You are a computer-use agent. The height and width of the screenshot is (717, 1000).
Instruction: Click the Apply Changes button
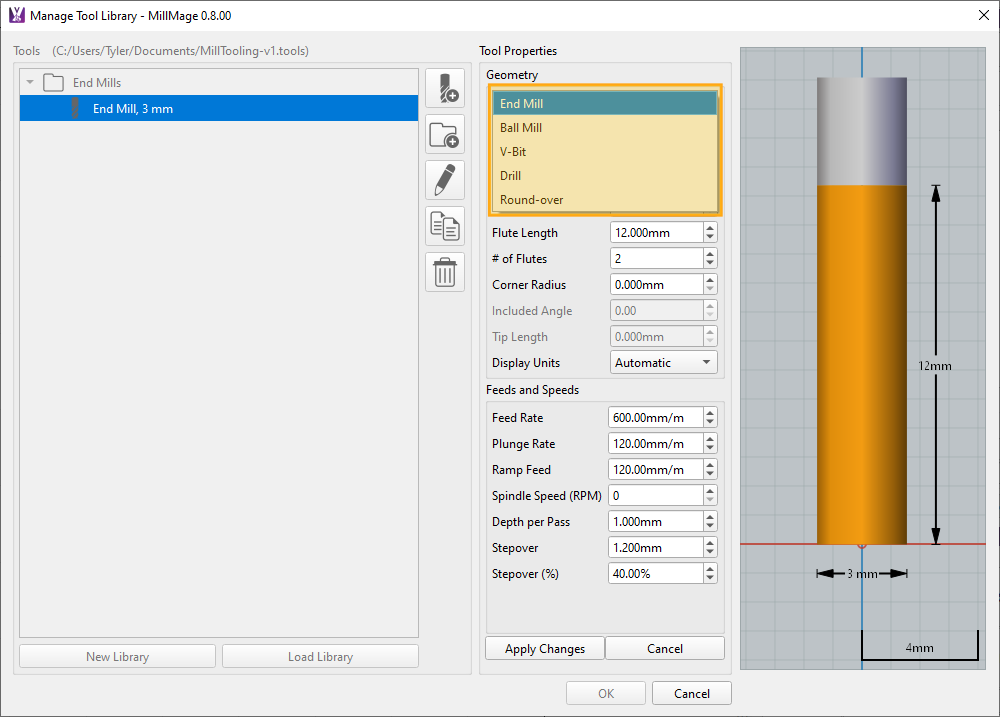pyautogui.click(x=545, y=649)
